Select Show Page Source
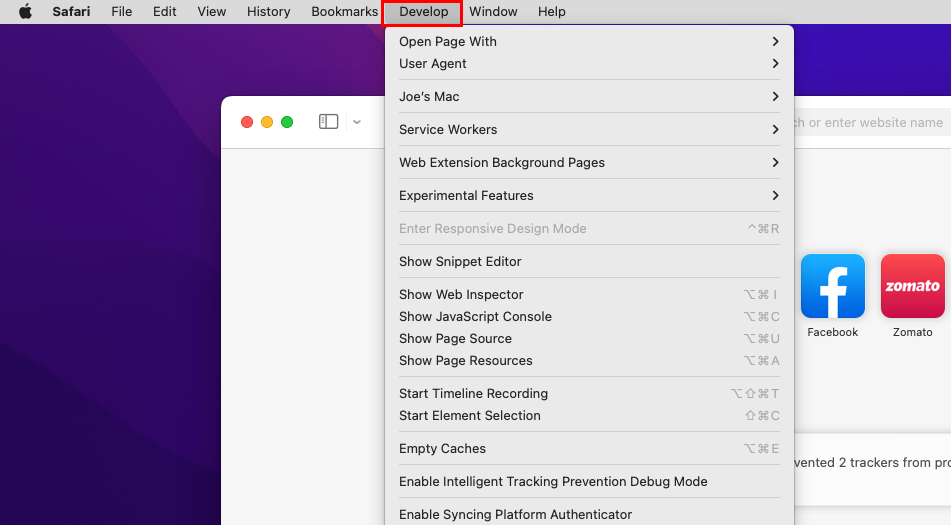Image resolution: width=951 pixels, height=525 pixels. click(455, 339)
